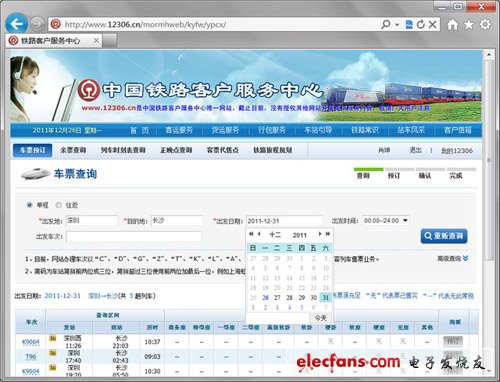Click the search magnifier in address bar
The width and height of the screenshot is (500, 382).
click(x=386, y=24)
